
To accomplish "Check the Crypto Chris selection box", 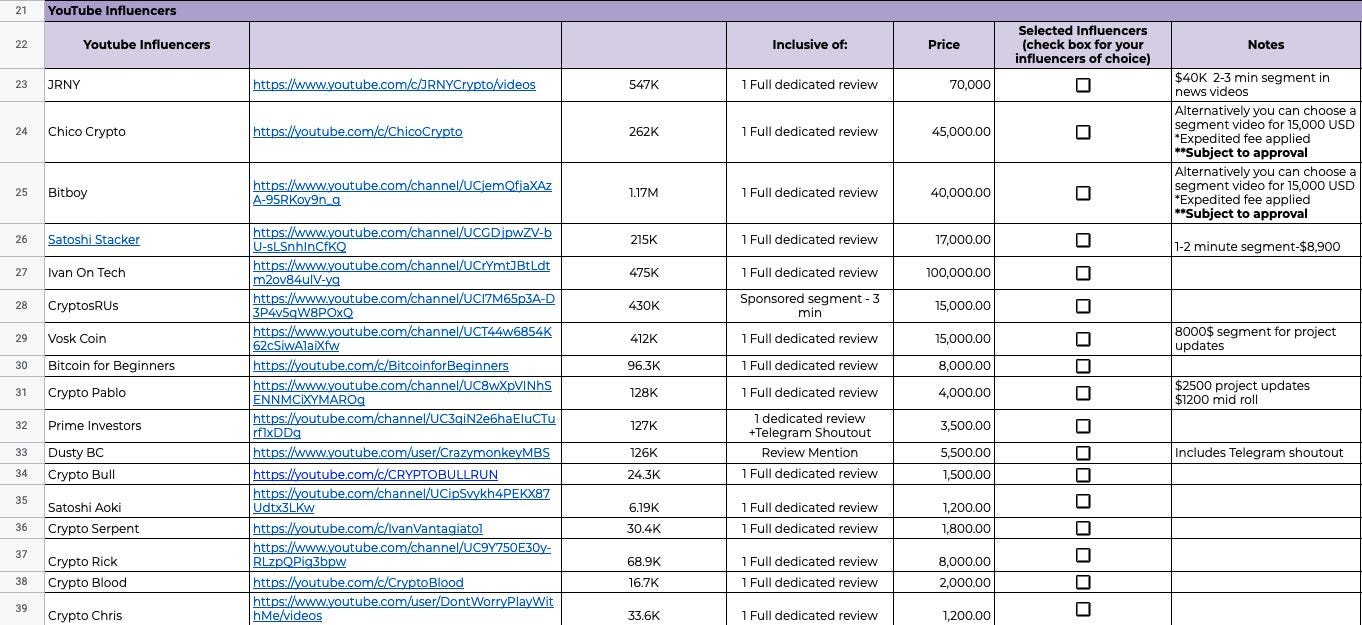I will point(1082,609).
